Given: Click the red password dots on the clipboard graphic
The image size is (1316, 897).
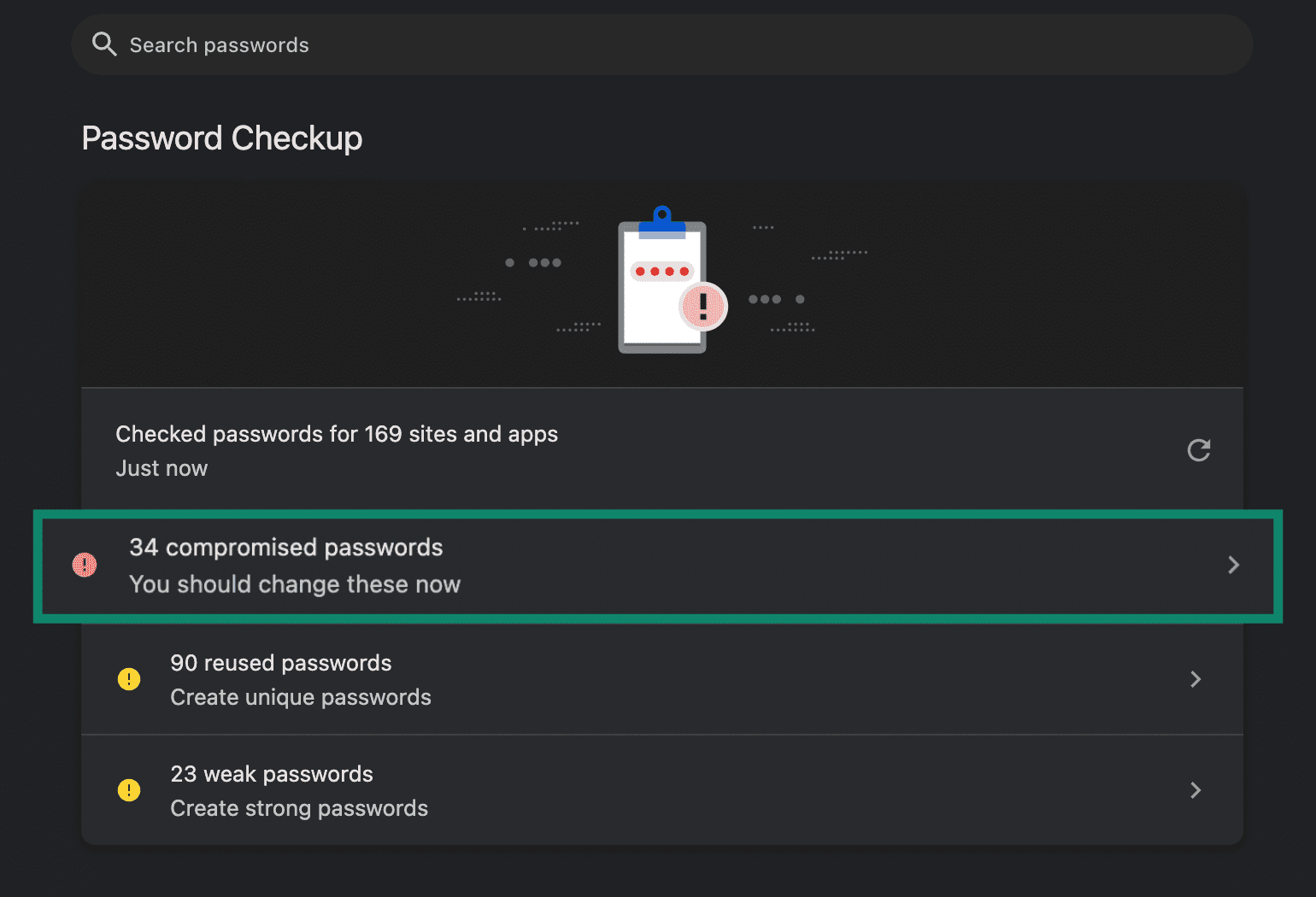Looking at the screenshot, I should click(x=661, y=270).
